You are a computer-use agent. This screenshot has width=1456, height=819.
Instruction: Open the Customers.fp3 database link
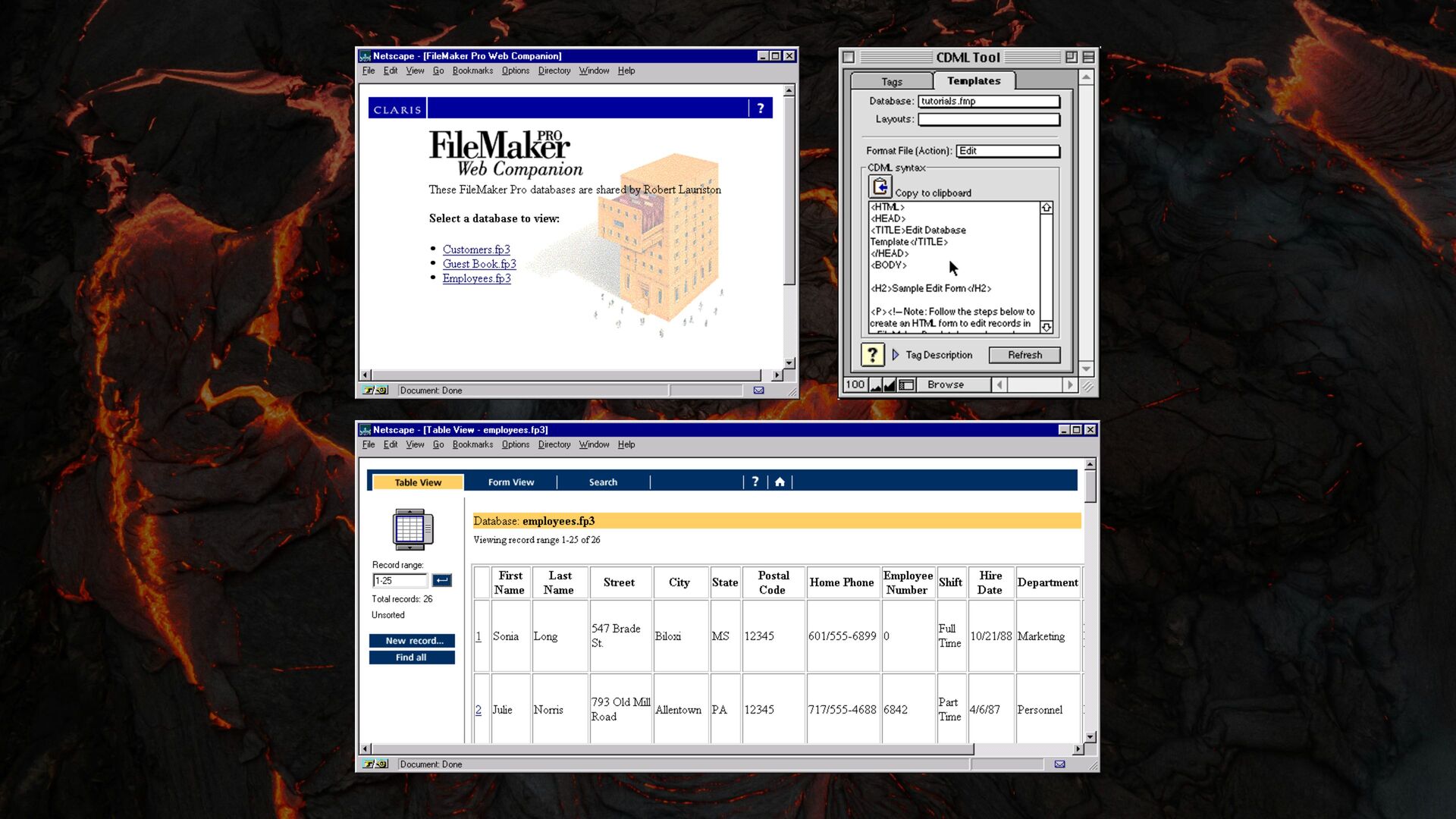point(476,249)
